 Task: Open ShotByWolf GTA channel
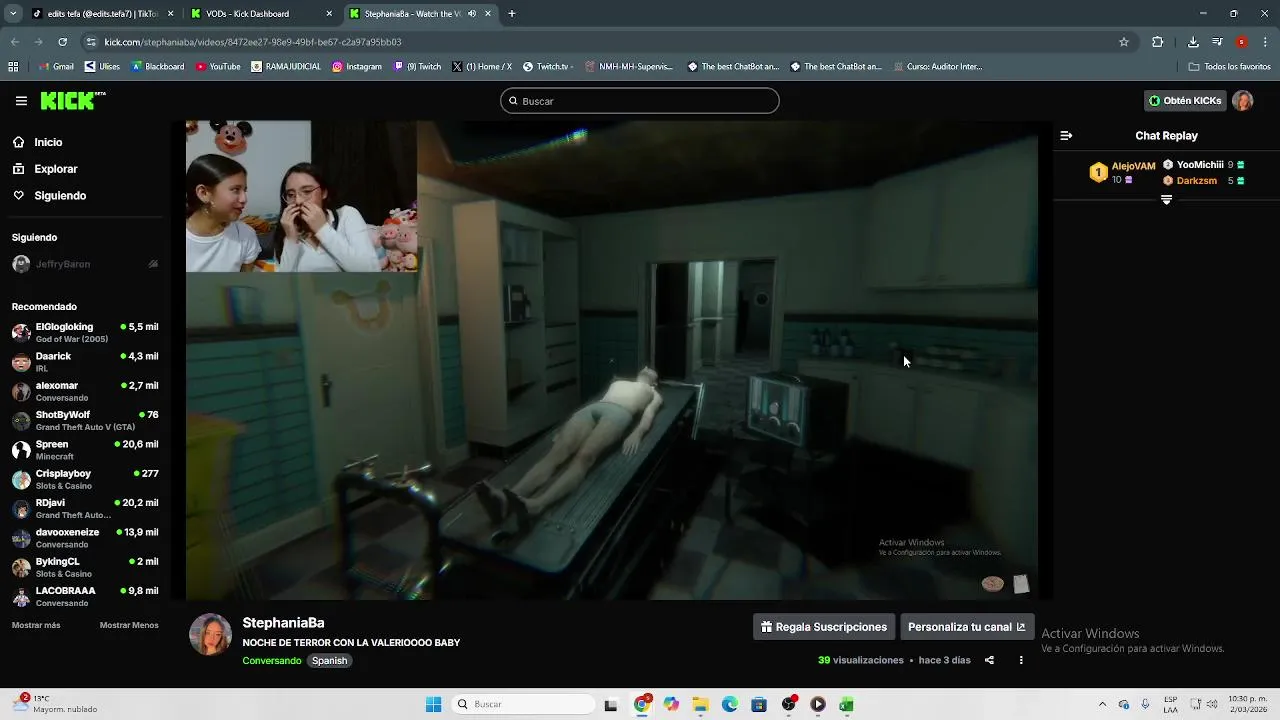point(85,420)
